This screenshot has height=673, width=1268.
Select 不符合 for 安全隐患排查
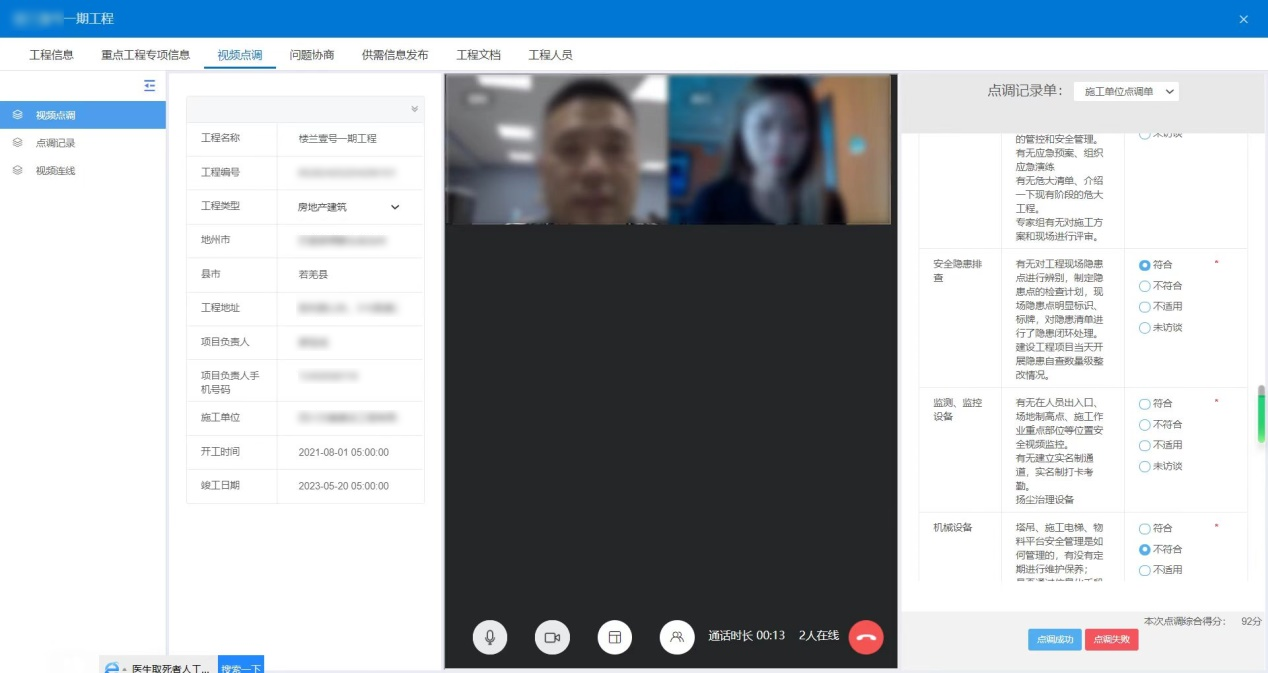1145,286
